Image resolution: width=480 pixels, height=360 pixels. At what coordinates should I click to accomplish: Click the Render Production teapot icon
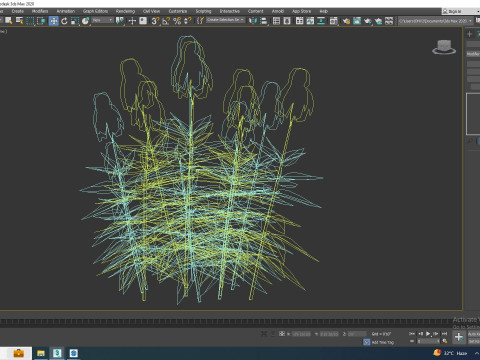[x=368, y=21]
